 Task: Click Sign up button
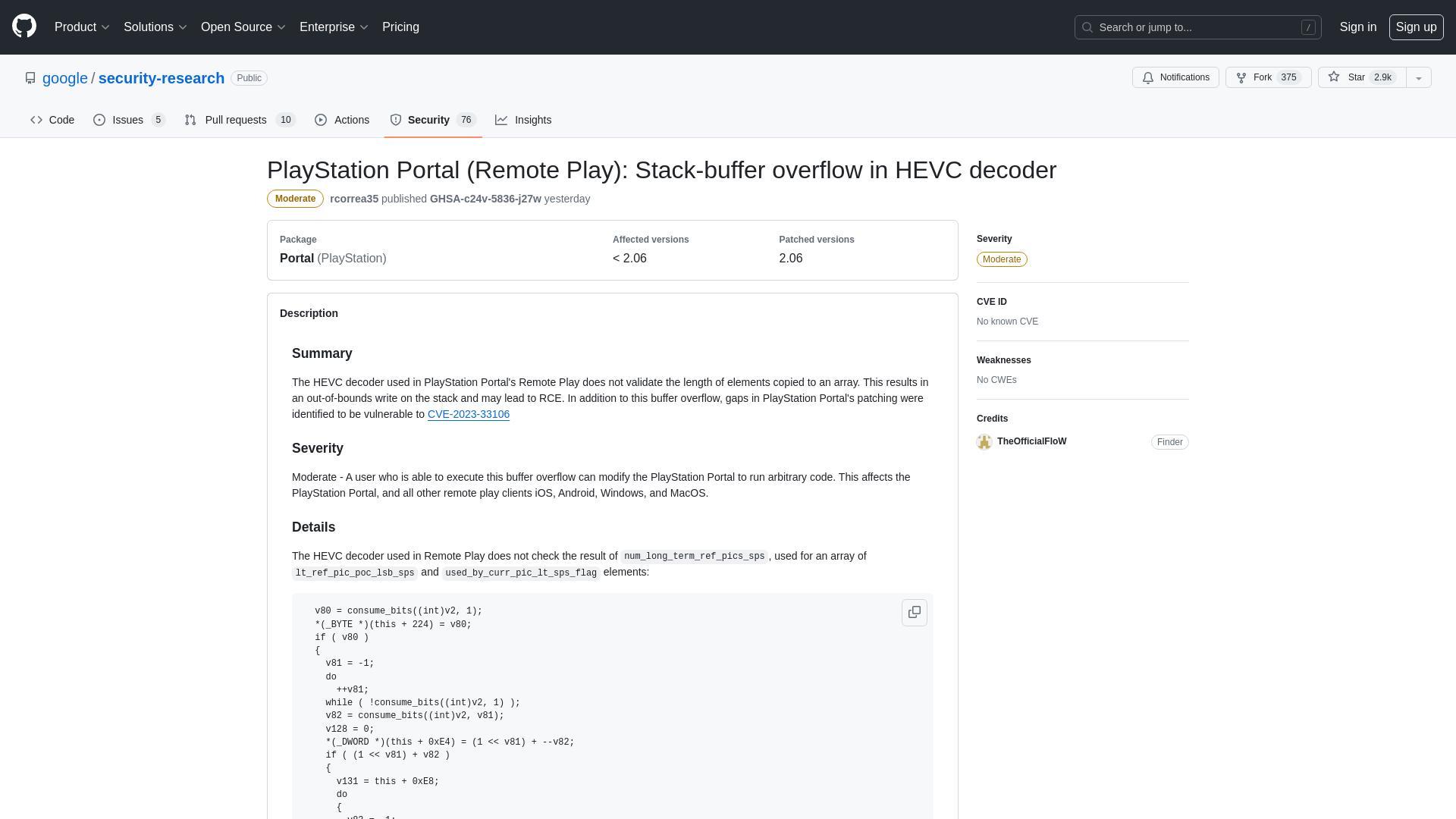[1415, 27]
